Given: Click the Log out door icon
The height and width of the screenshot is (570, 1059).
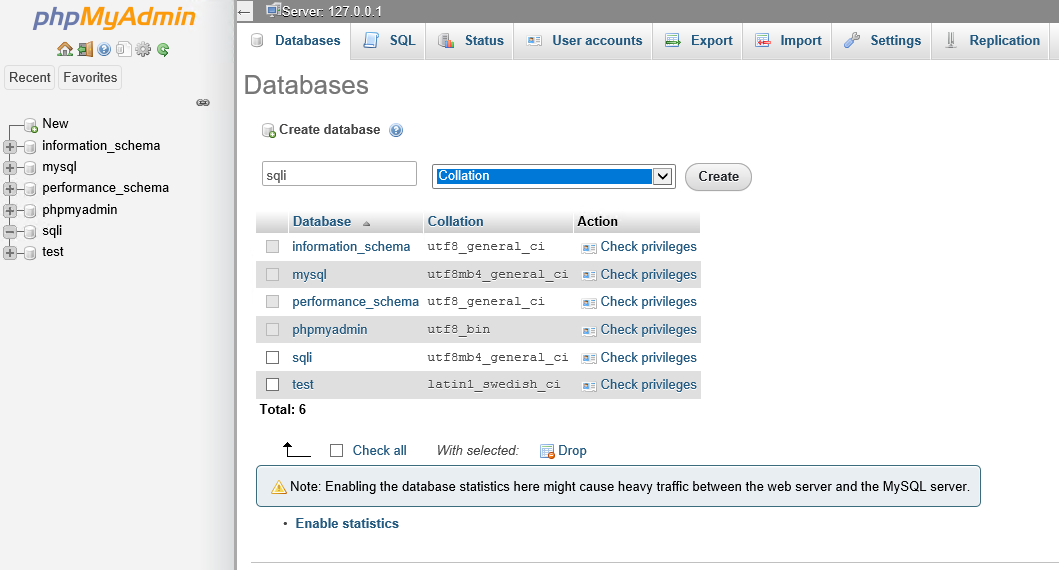Looking at the screenshot, I should [x=85, y=49].
